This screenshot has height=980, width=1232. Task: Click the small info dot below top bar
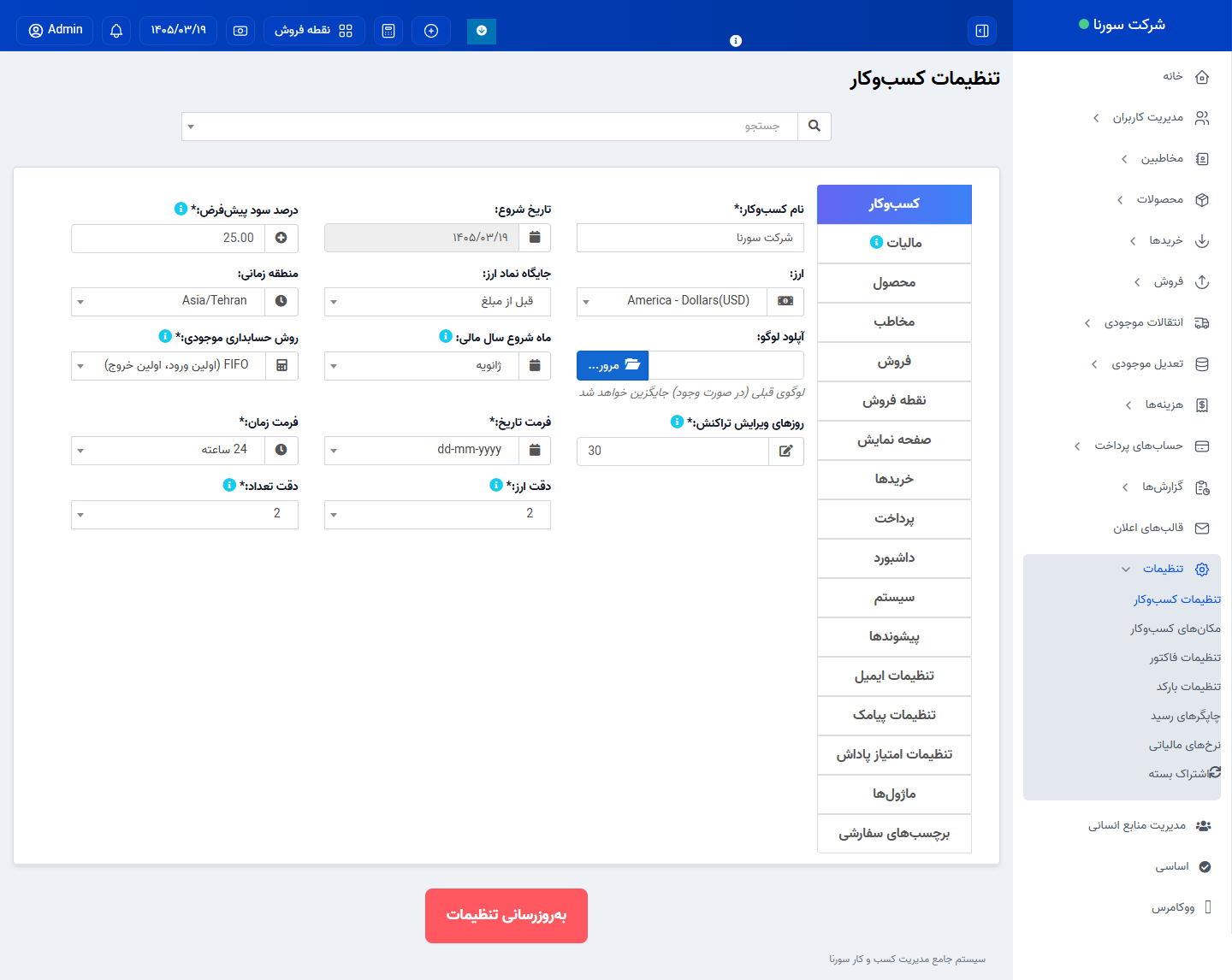(x=736, y=40)
